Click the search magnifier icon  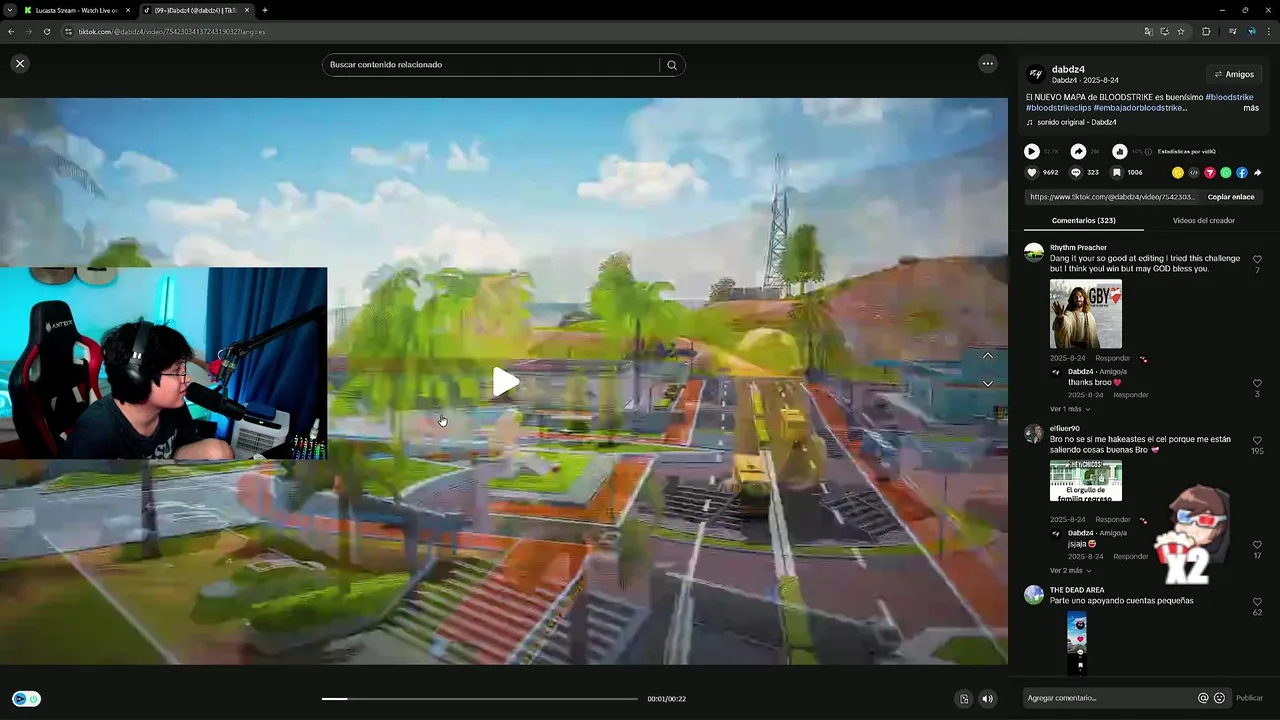coord(672,65)
